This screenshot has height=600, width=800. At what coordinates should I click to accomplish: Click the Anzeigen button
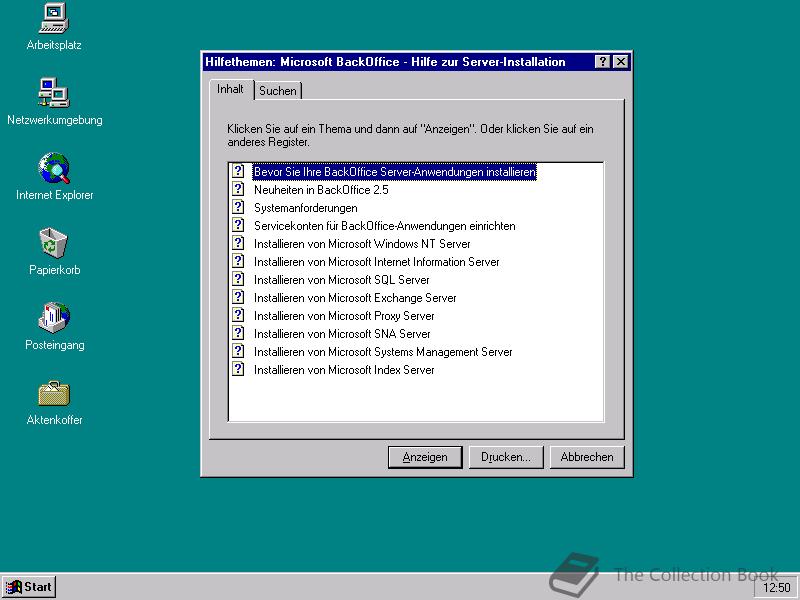point(425,457)
